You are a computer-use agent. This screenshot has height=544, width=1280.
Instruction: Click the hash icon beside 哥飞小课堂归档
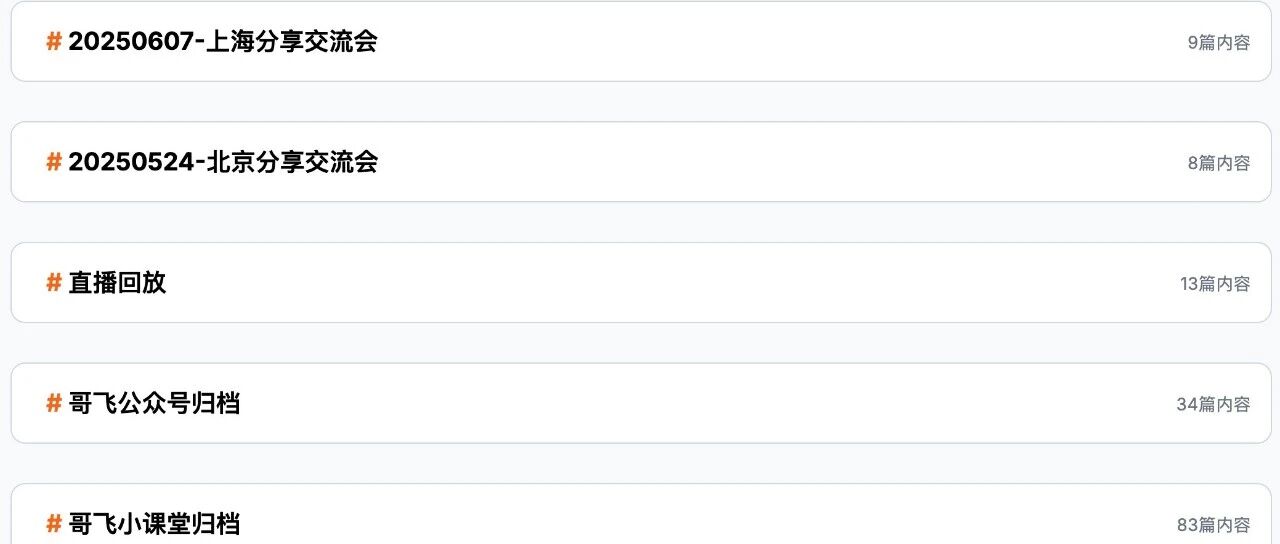(54, 523)
